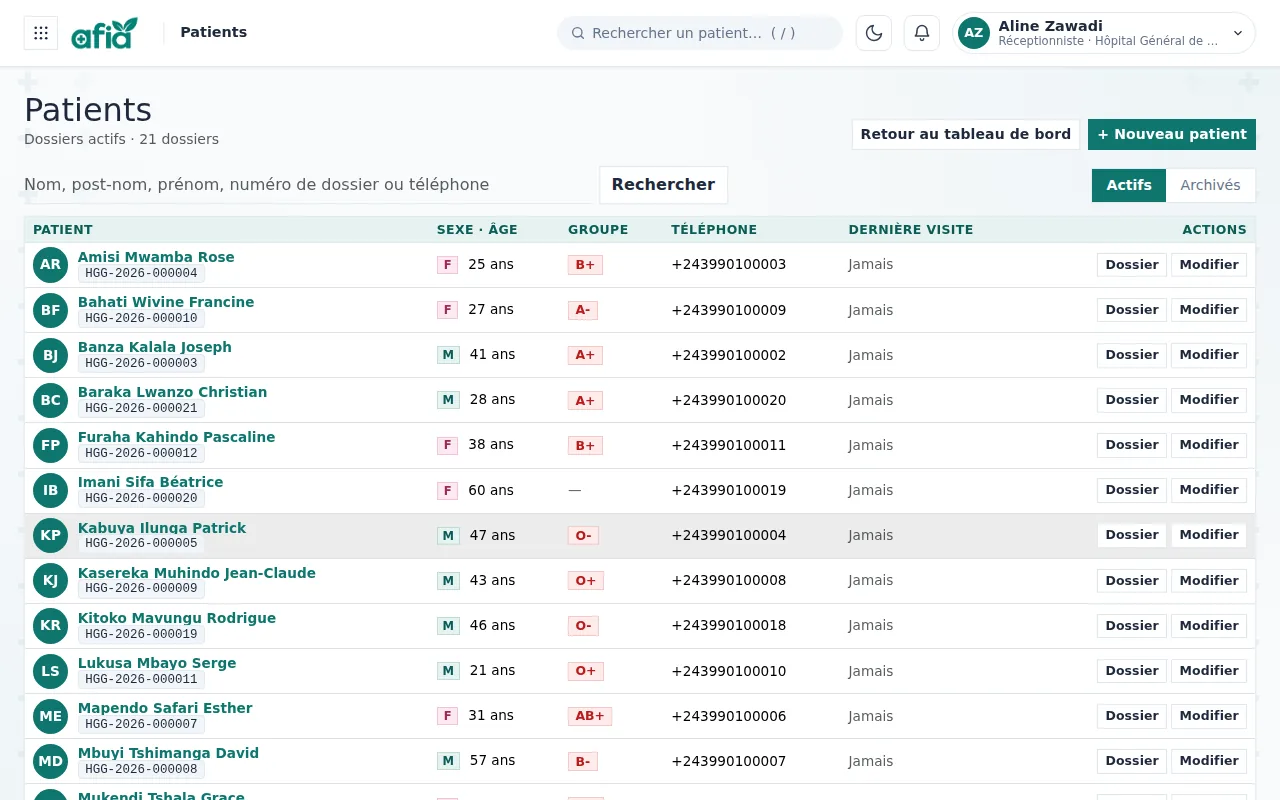Expand the Aline Zawadi account chevron
This screenshot has height=800, width=1280.
point(1237,33)
